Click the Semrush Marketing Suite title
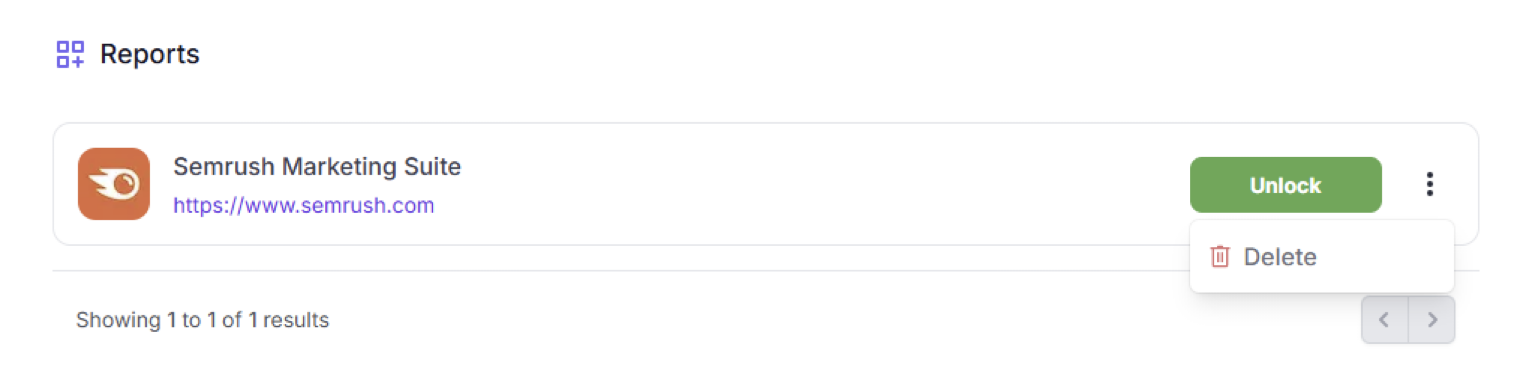Viewport: 1520px width, 380px height. (x=317, y=166)
